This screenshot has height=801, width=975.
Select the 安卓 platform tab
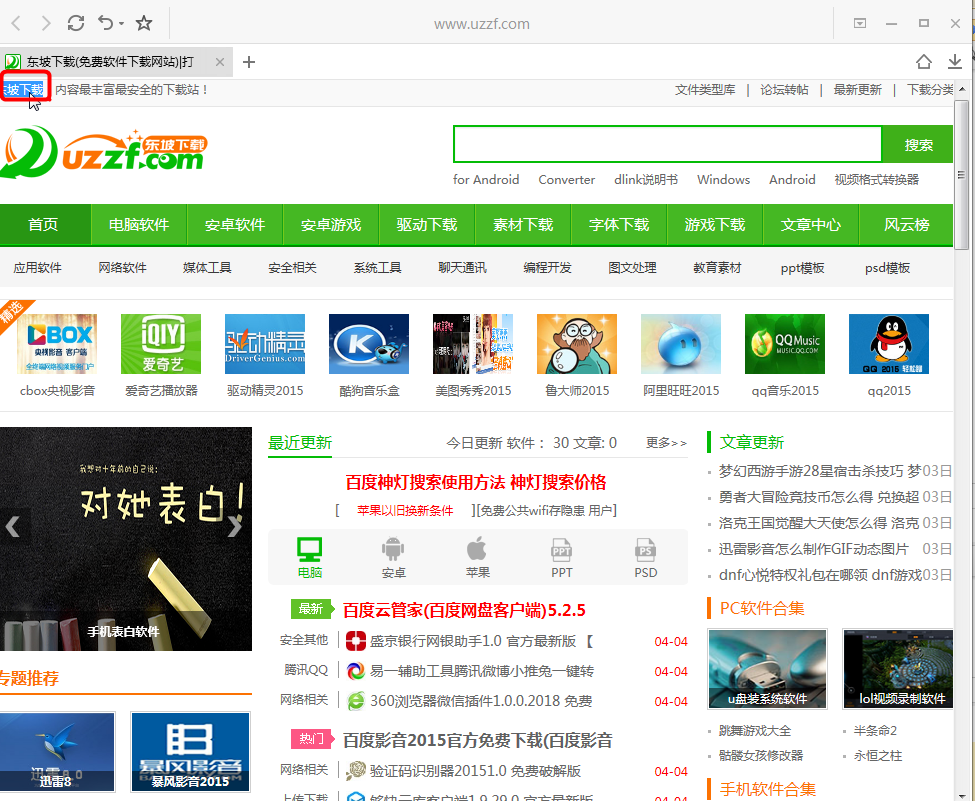tap(393, 557)
